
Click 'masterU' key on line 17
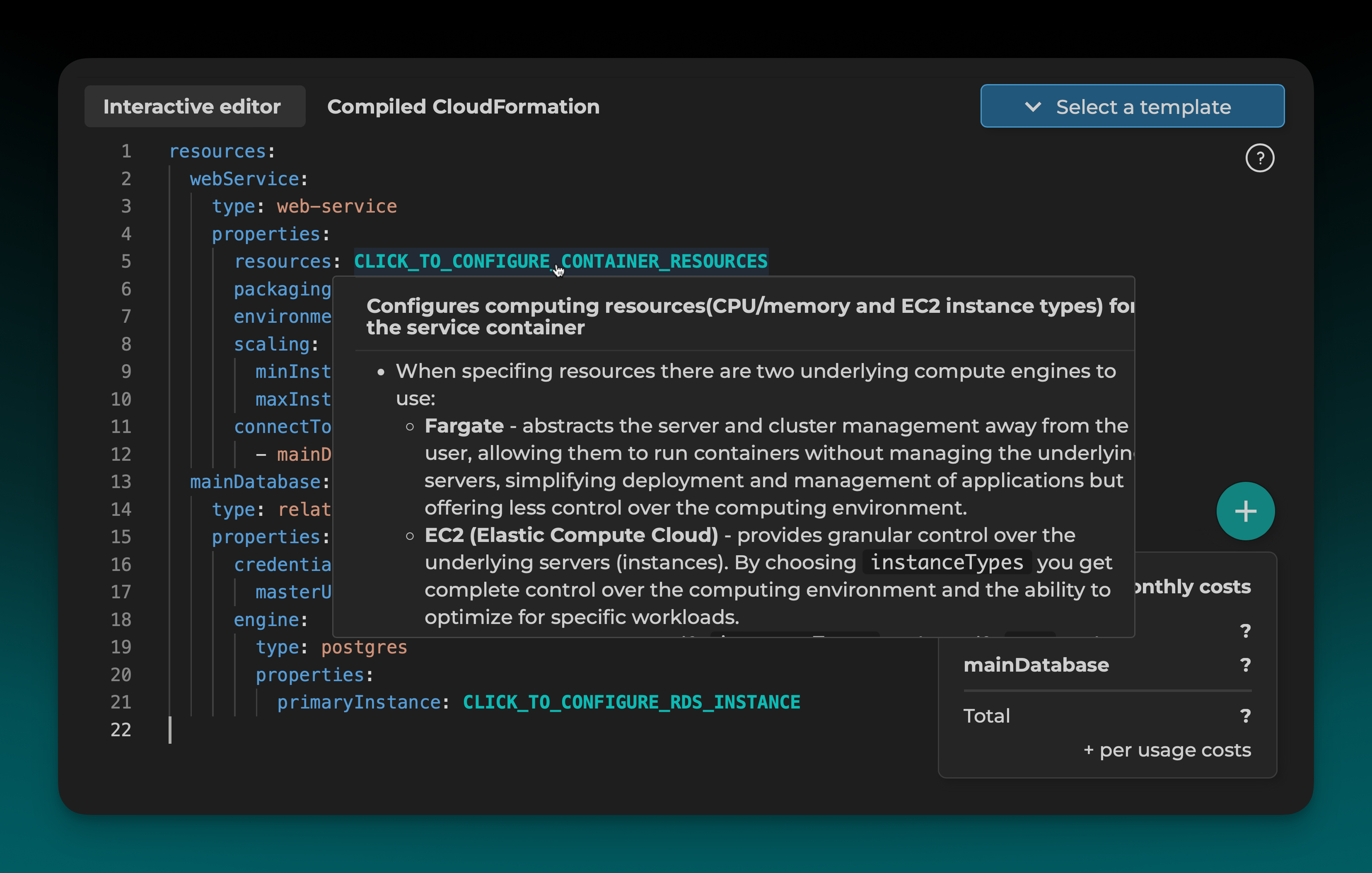click(293, 592)
